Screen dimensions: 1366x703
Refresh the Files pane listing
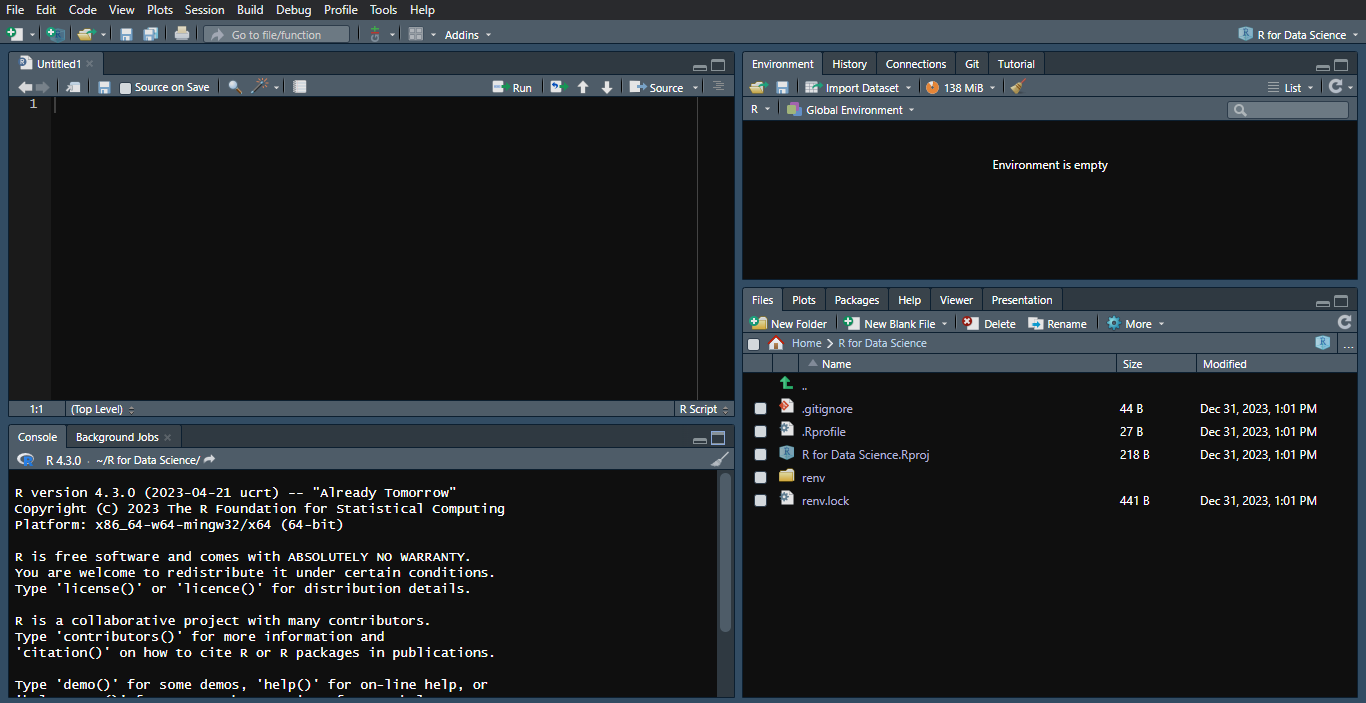(x=1344, y=322)
